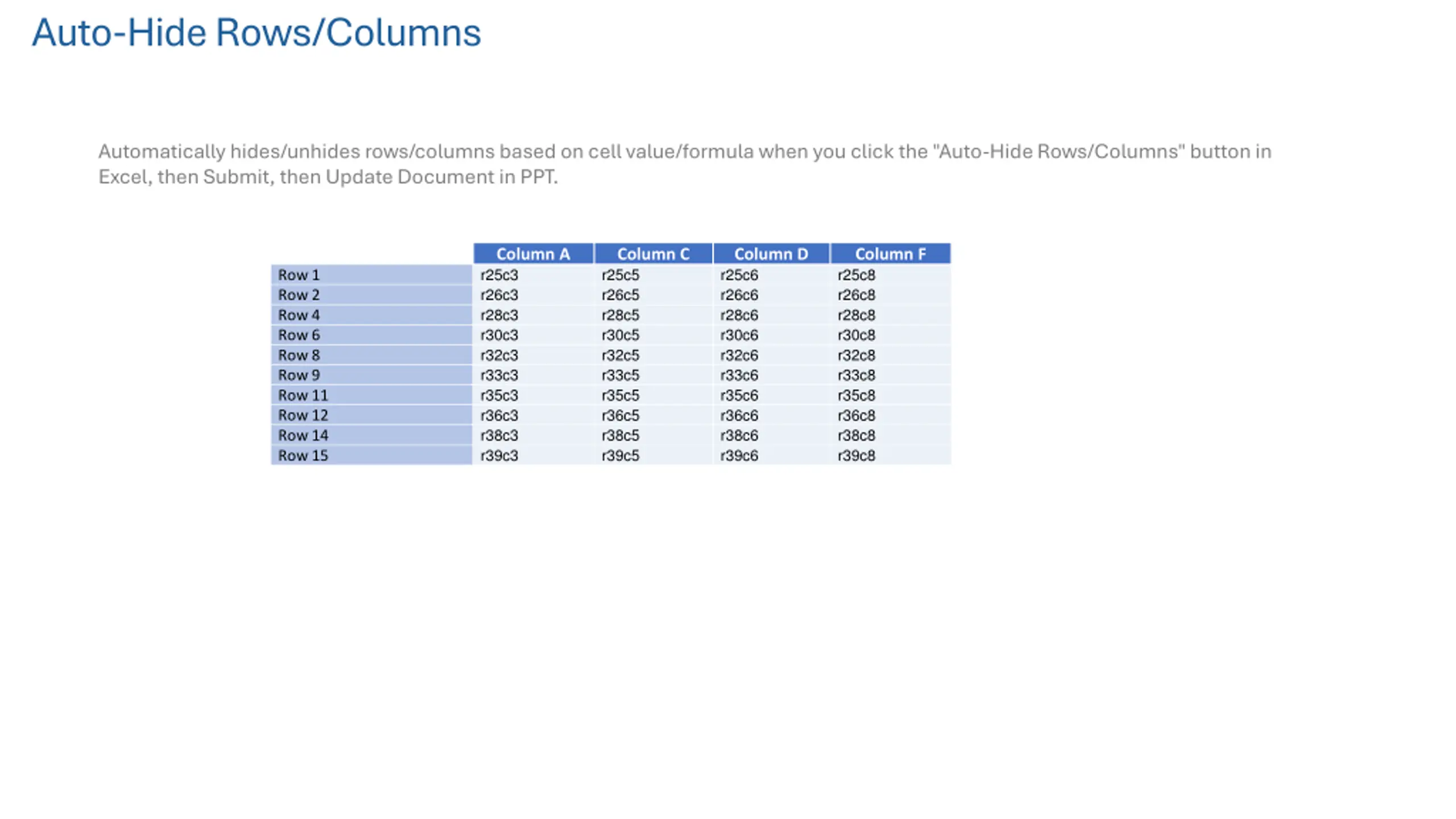Select cell r38c8

pos(891,435)
